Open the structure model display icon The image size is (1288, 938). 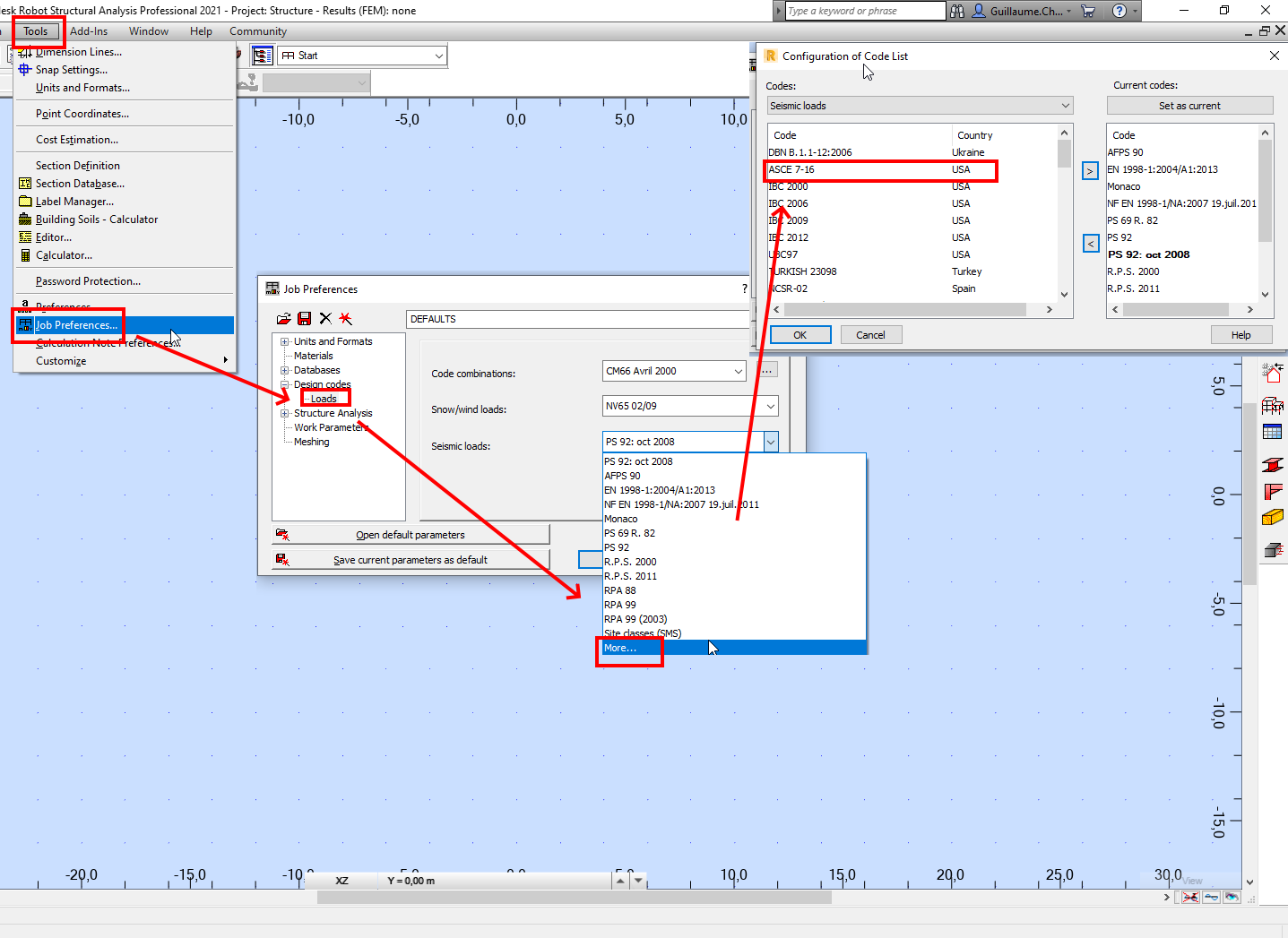(1273, 405)
